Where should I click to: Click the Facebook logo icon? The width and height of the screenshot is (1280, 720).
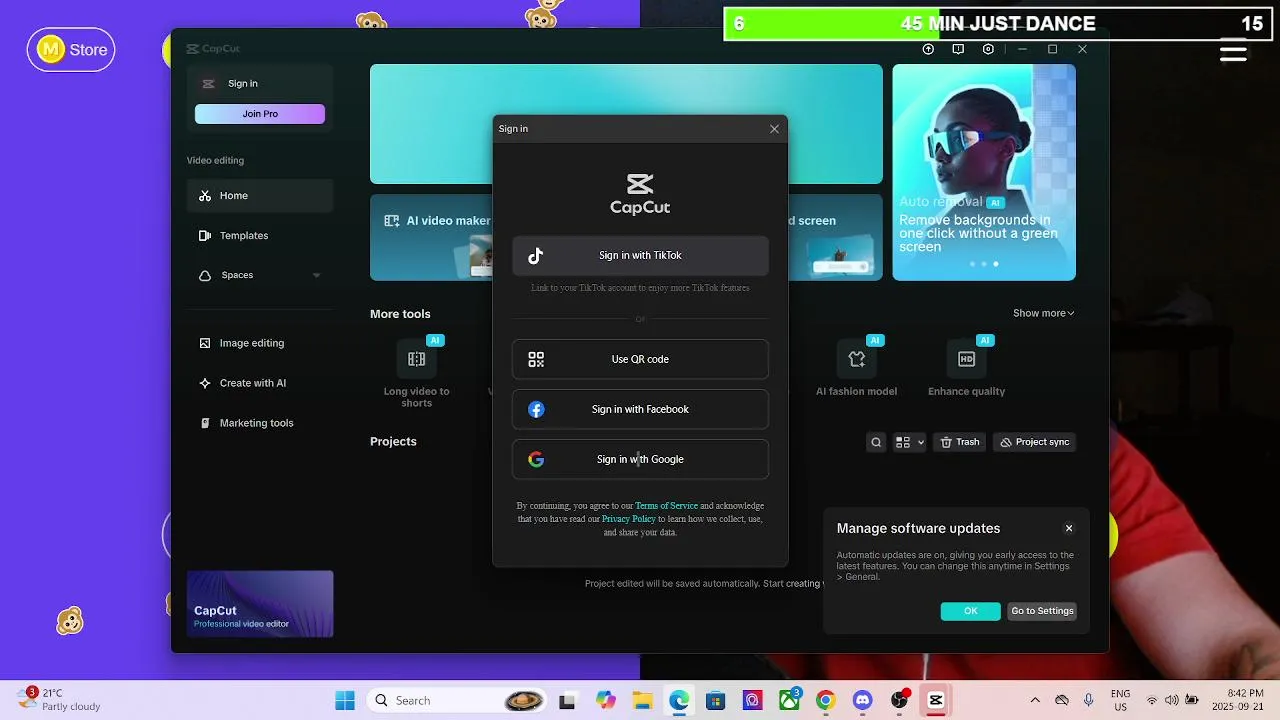(536, 409)
